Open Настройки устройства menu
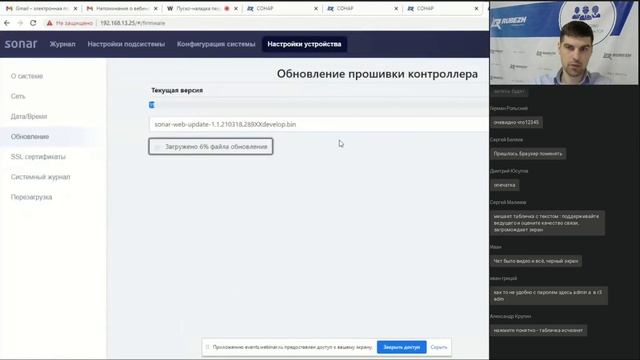 (x=304, y=44)
